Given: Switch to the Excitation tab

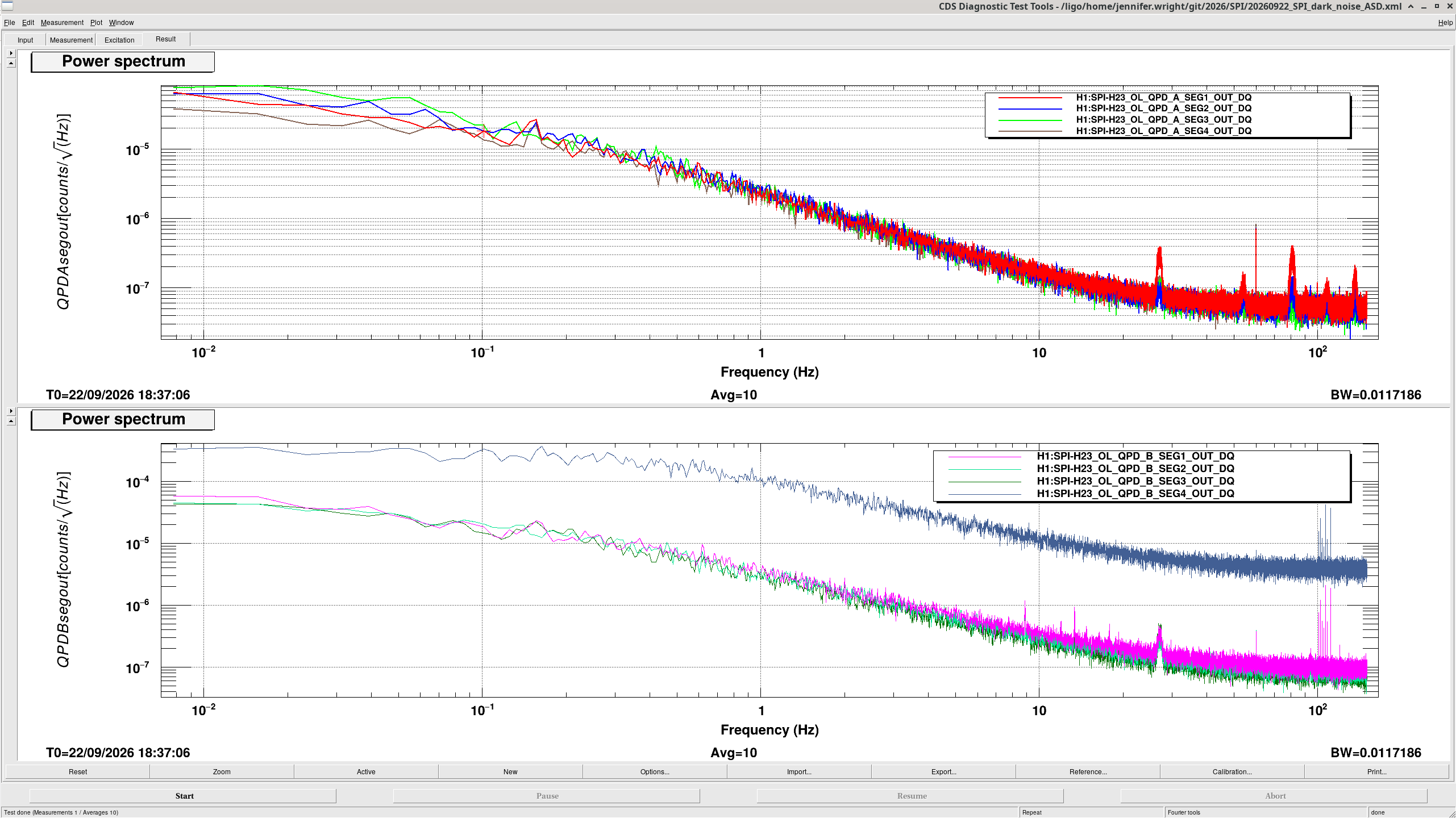Looking at the screenshot, I should [x=119, y=40].
